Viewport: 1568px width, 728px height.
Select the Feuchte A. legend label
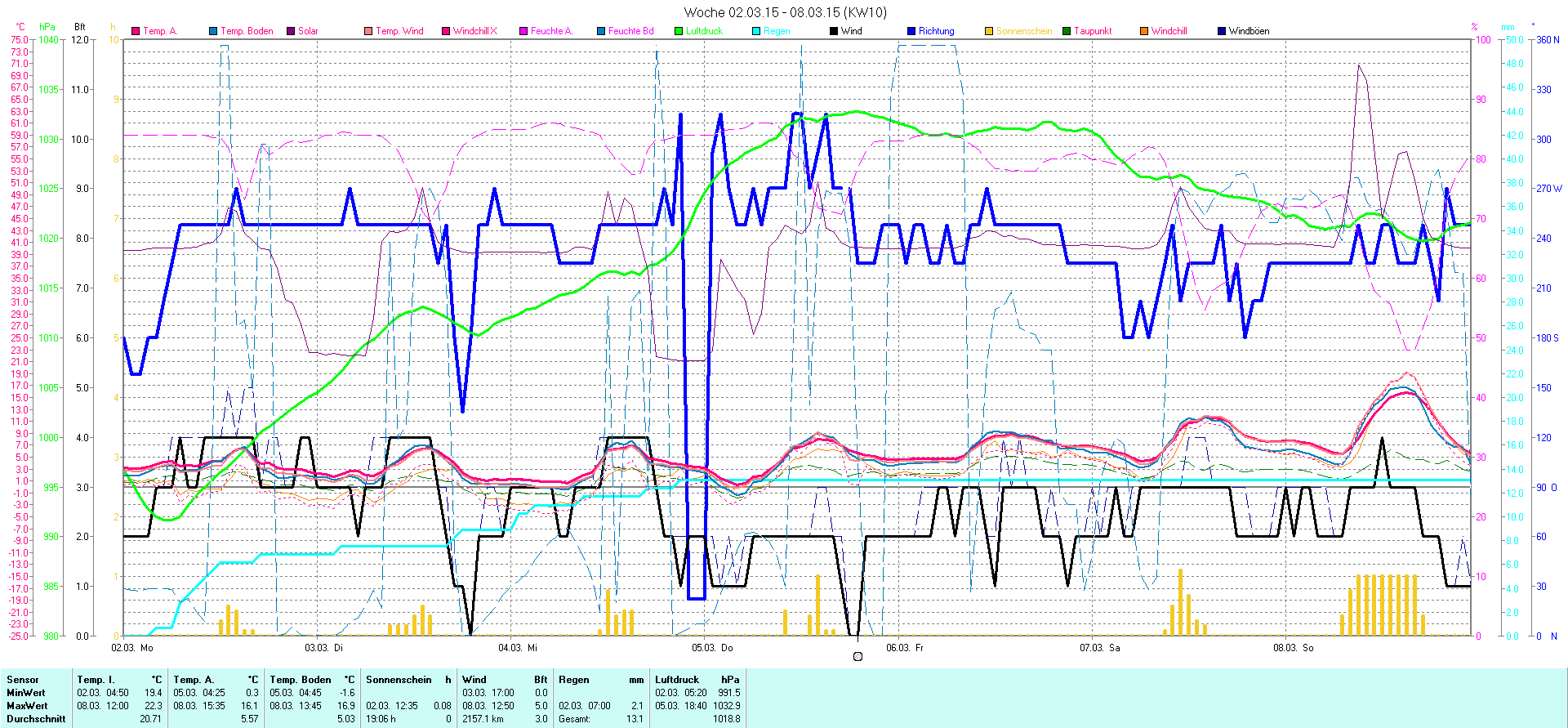(551, 31)
